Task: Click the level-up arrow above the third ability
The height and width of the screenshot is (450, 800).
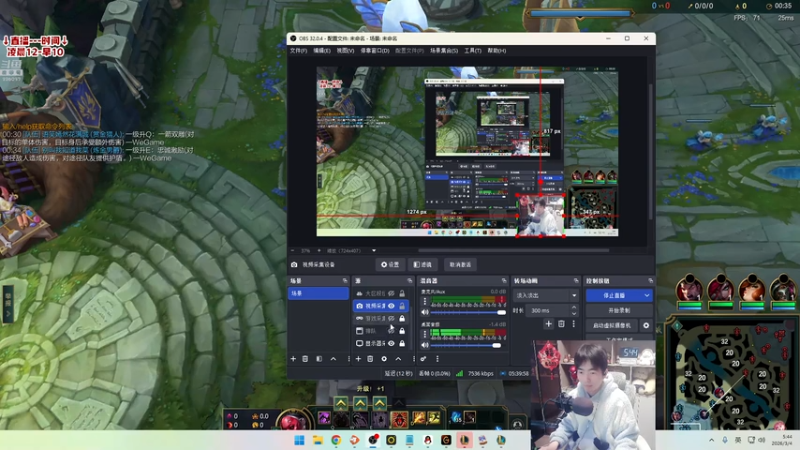Action: pyautogui.click(x=380, y=404)
